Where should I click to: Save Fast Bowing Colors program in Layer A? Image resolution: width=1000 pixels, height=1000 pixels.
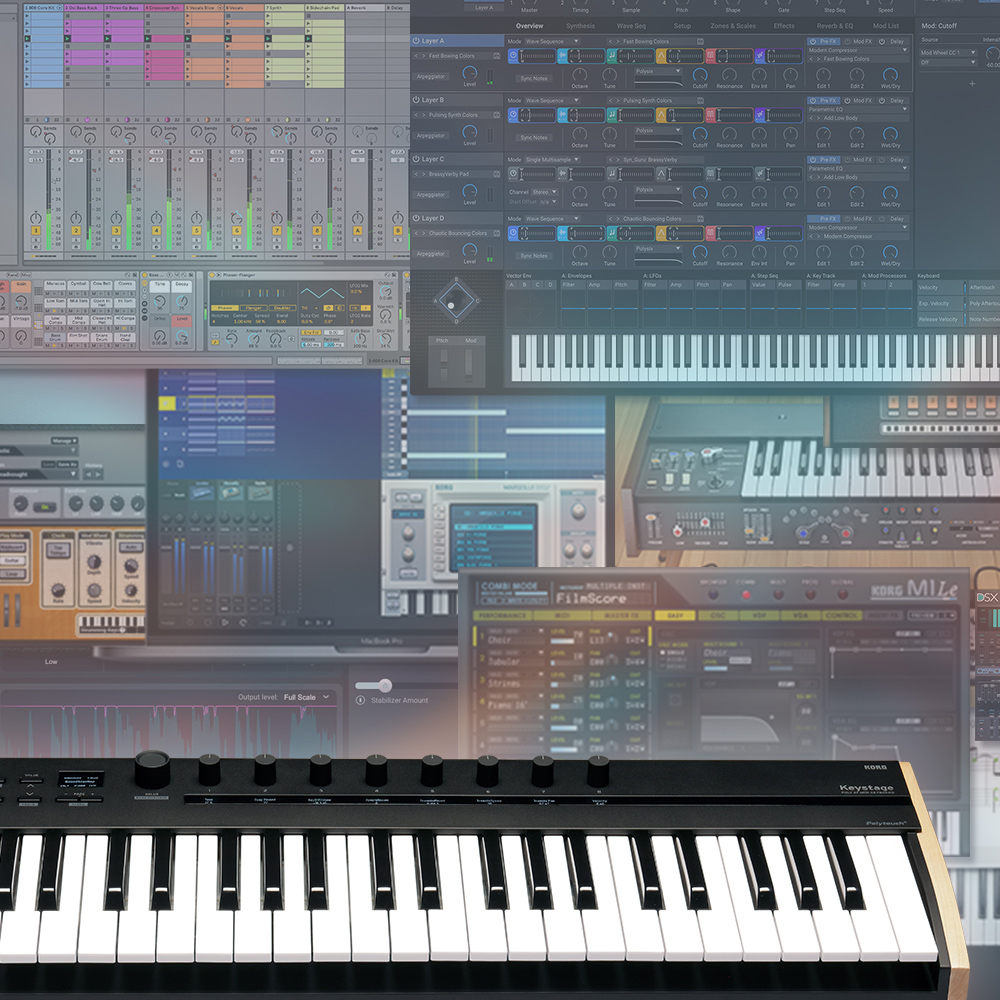(x=497, y=56)
